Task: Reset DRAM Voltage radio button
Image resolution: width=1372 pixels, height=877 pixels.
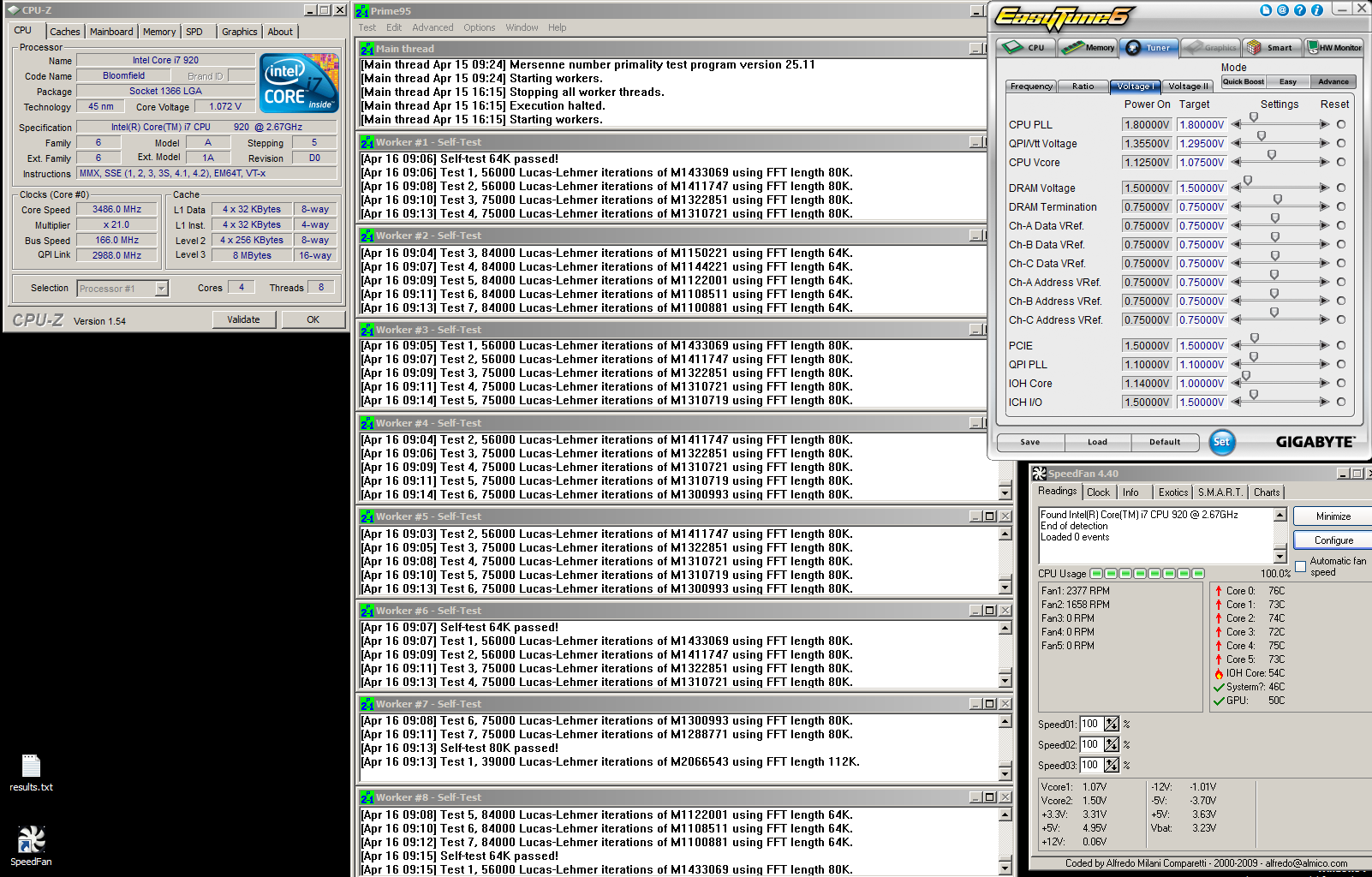Action: click(1341, 188)
